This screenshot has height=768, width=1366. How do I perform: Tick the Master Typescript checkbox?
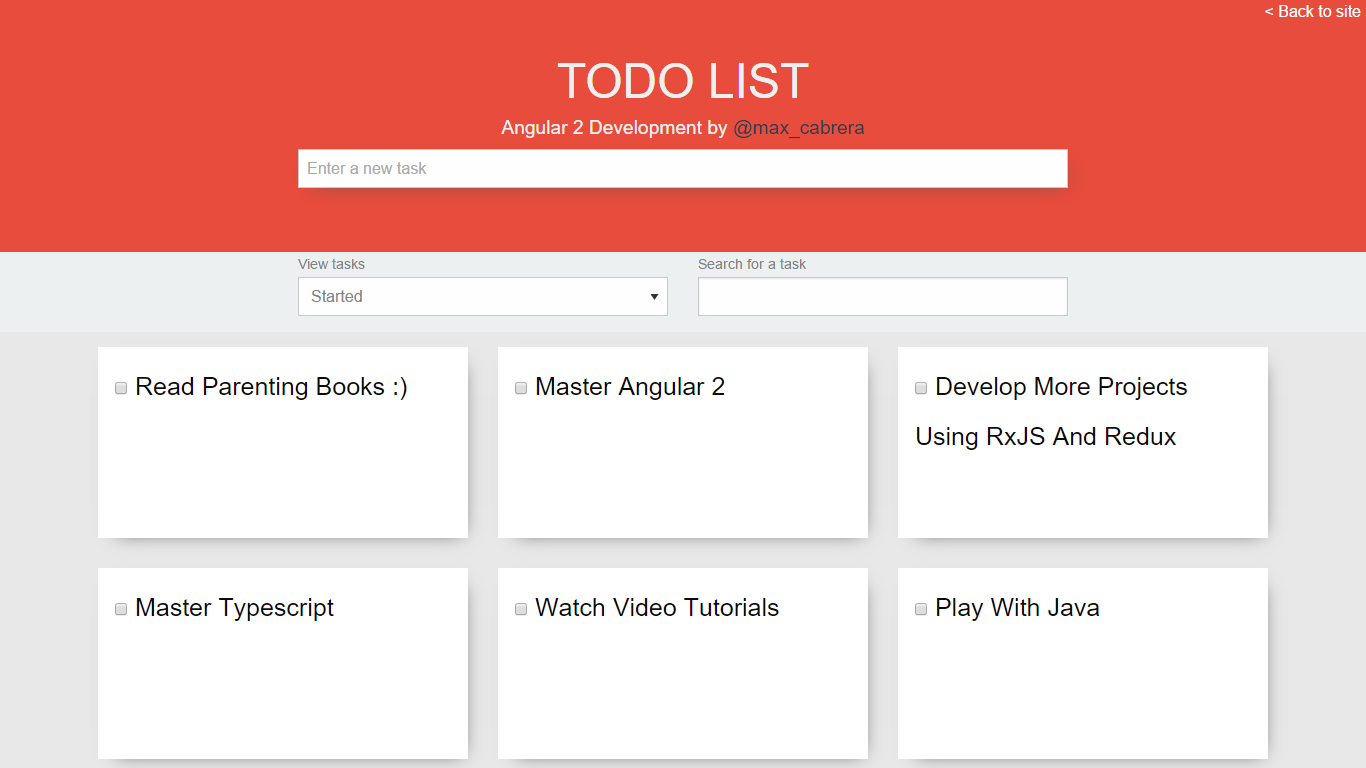tap(120, 608)
